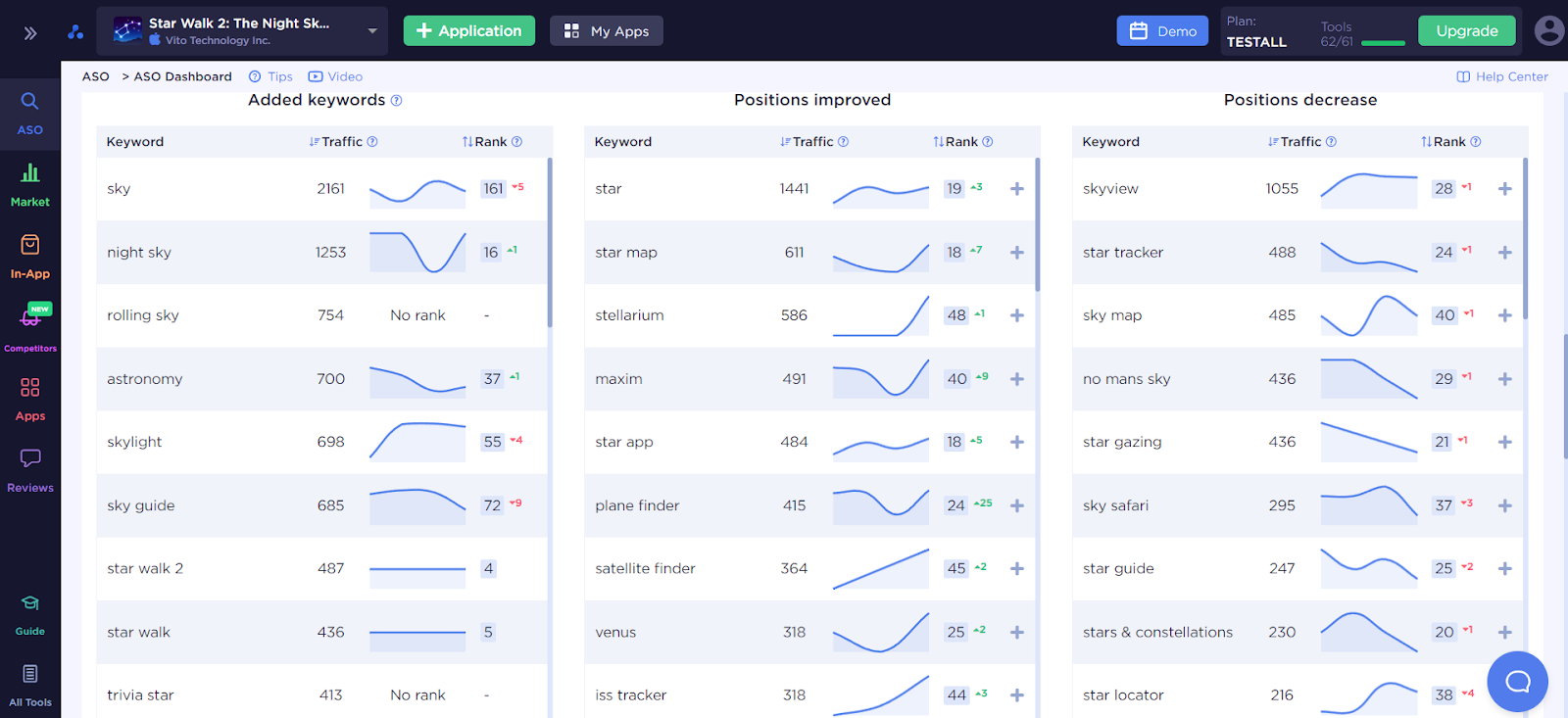Open the live chat bubble
The width and height of the screenshot is (1568, 718).
1517,682
